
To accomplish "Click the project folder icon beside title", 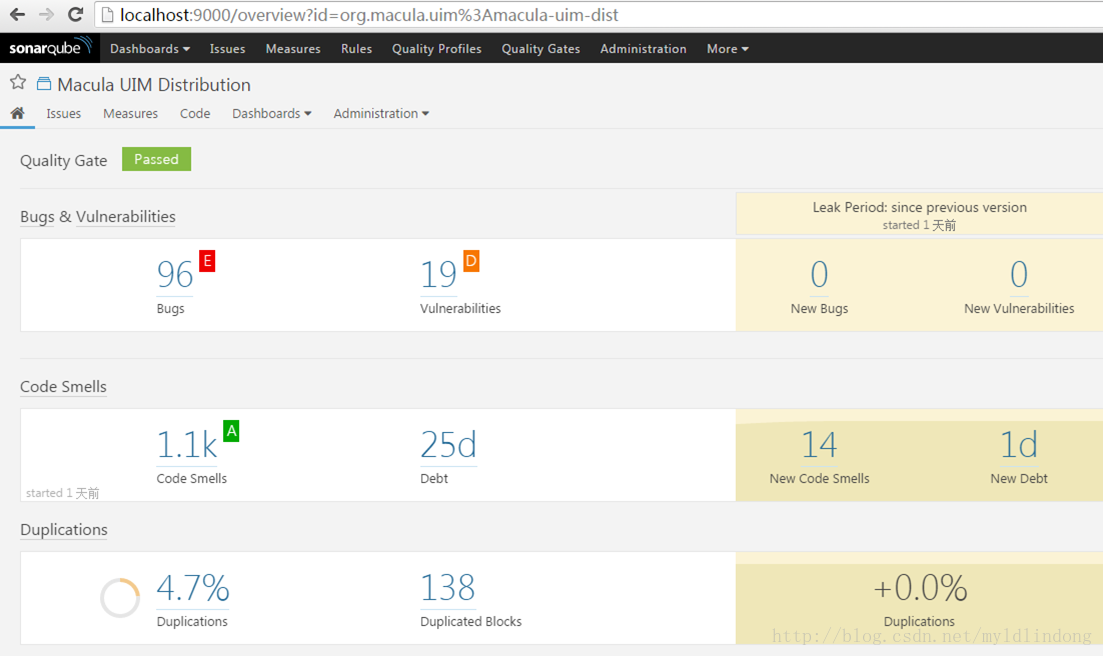I will [44, 84].
